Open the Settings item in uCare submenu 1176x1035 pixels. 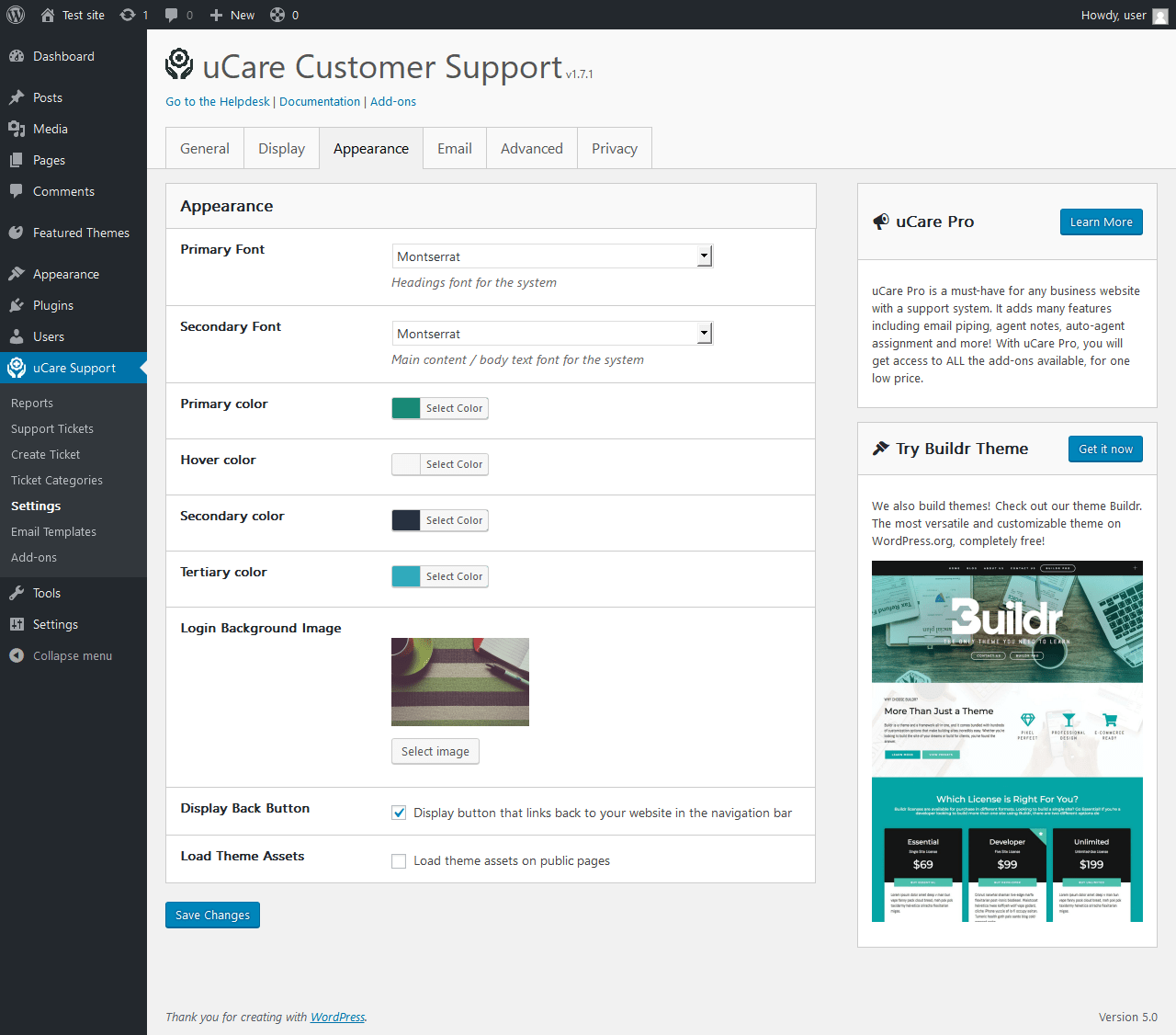(x=36, y=506)
